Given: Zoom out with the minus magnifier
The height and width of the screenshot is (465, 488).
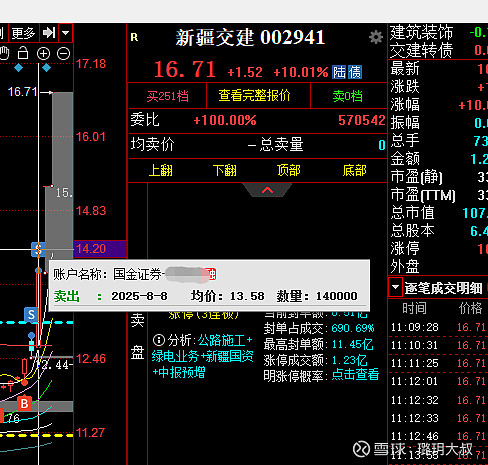Looking at the screenshot, I should pos(63,53).
